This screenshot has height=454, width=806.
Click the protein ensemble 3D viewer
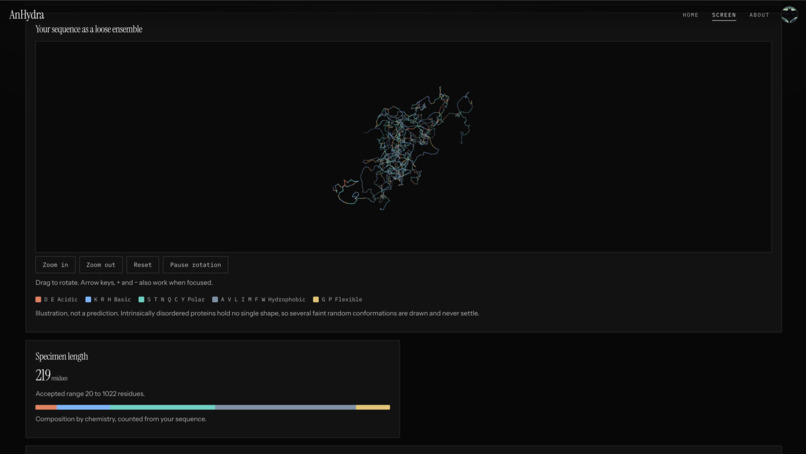[403, 147]
